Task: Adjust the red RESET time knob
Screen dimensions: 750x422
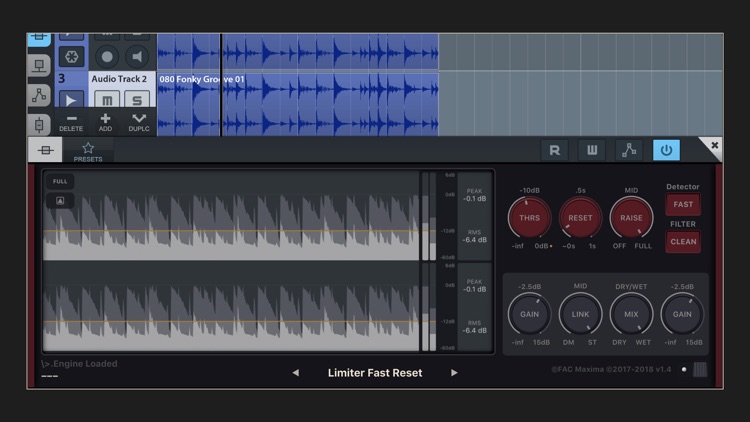Action: click(580, 218)
